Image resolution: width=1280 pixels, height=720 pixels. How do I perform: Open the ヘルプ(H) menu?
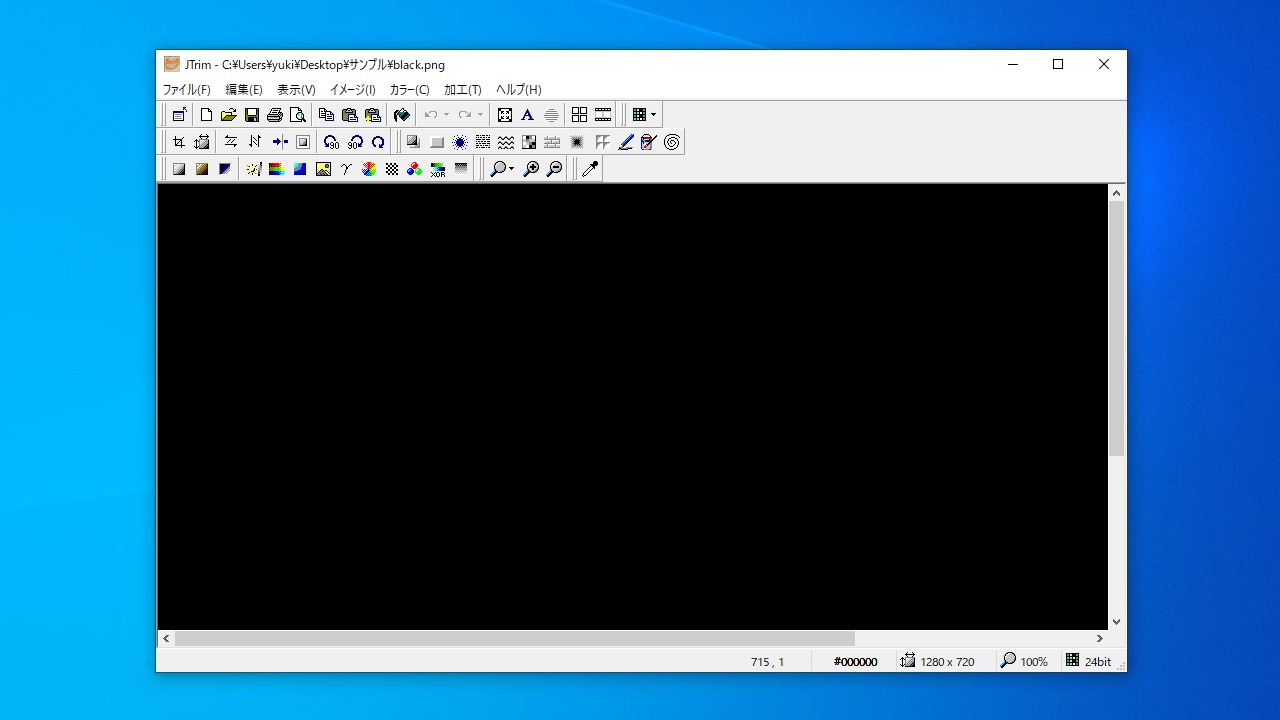pyautogui.click(x=519, y=90)
